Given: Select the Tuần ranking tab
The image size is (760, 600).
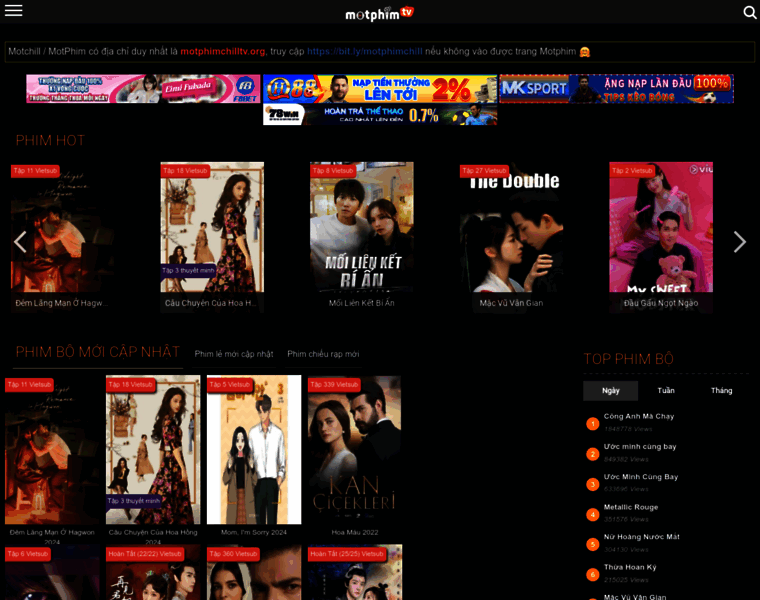Looking at the screenshot, I should pyautogui.click(x=666, y=391).
